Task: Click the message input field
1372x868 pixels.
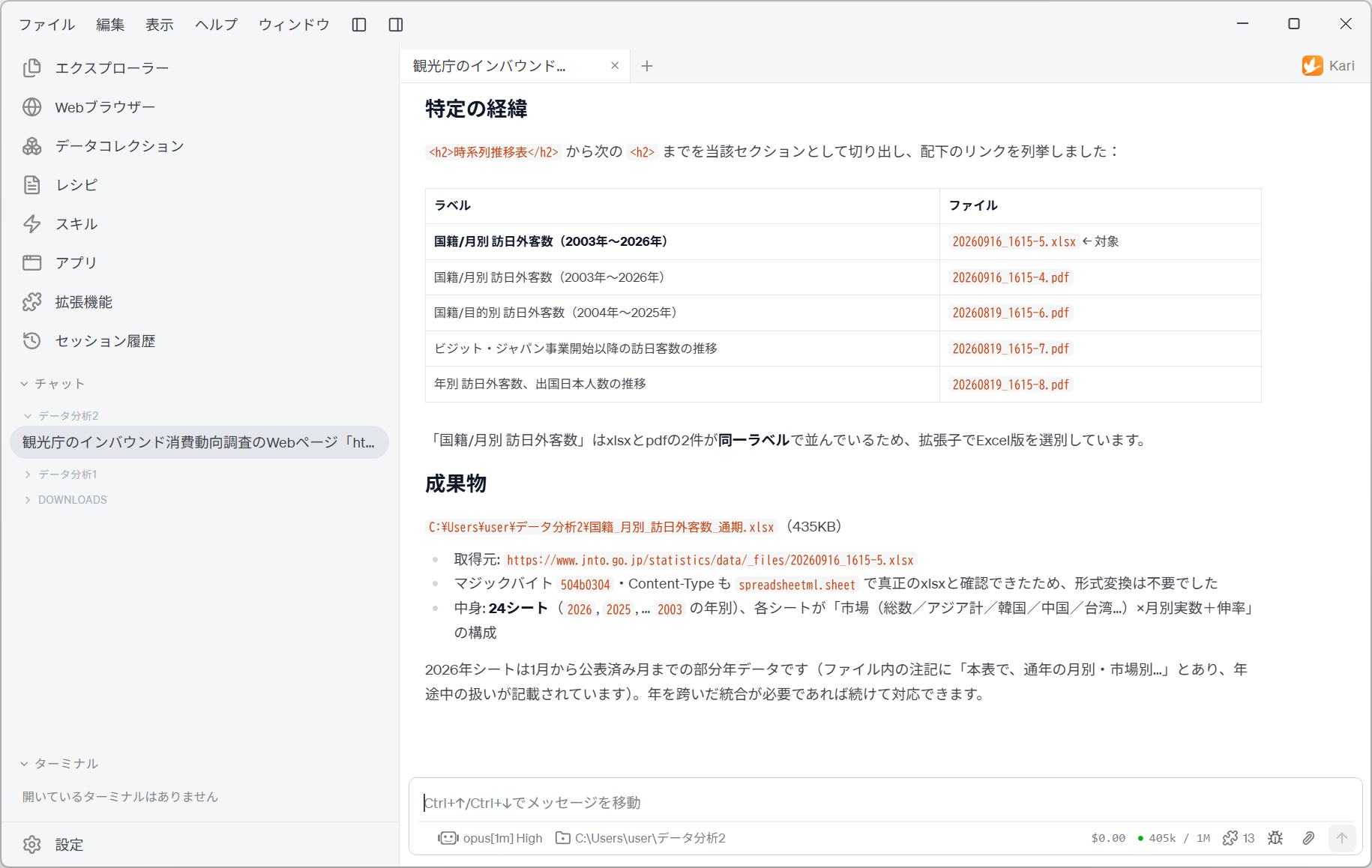Action: [885, 803]
